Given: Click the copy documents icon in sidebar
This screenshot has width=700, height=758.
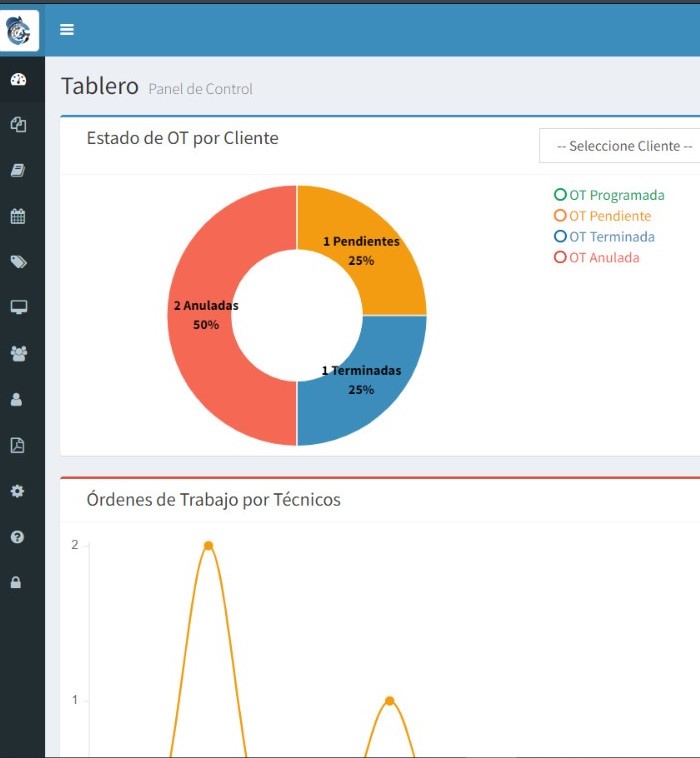Looking at the screenshot, I should click(18, 125).
